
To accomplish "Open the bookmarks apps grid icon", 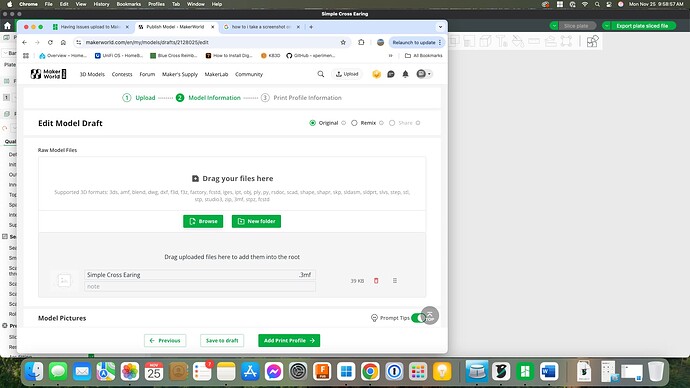I will [26, 55].
